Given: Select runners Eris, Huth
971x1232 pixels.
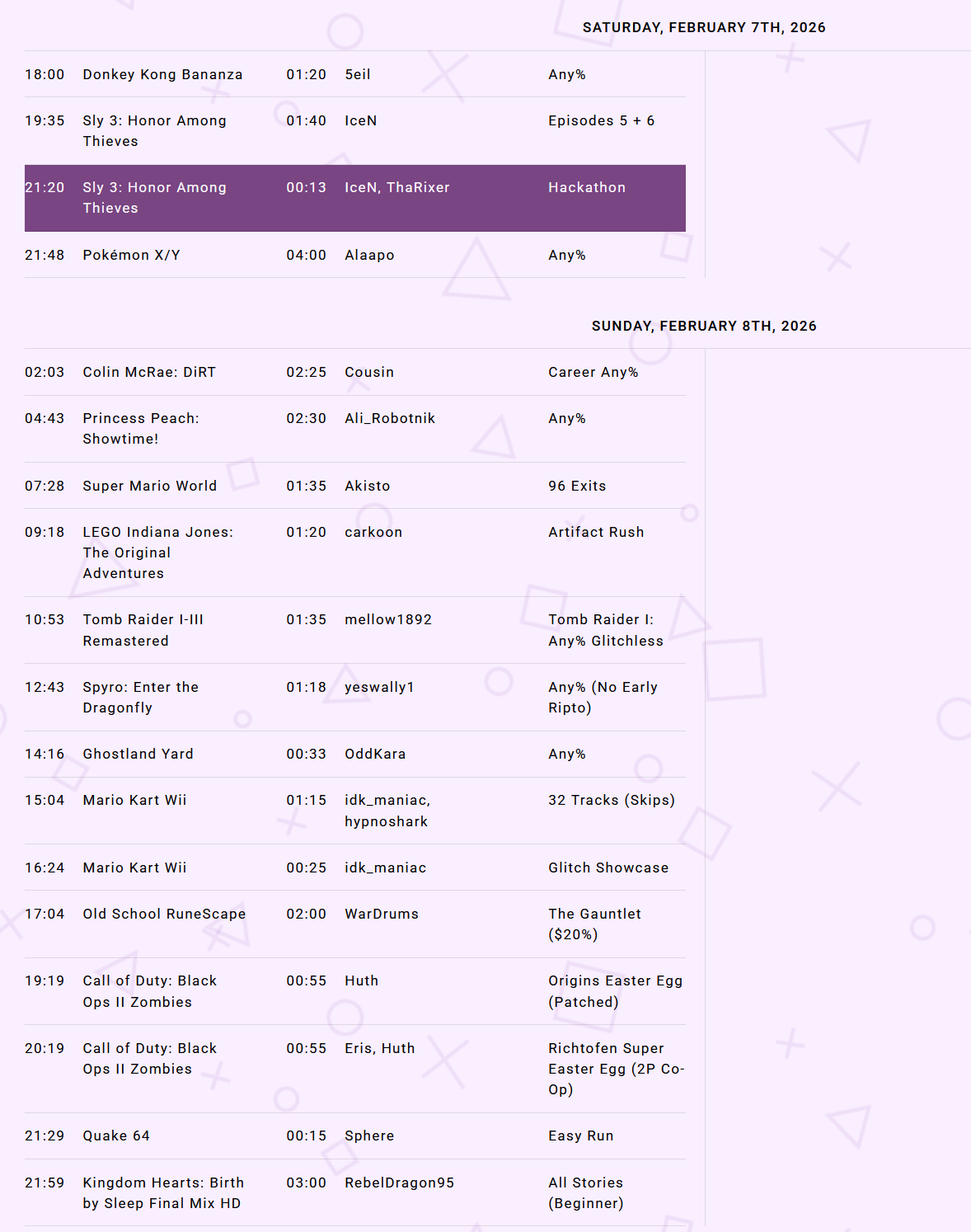Looking at the screenshot, I should pyautogui.click(x=380, y=1048).
